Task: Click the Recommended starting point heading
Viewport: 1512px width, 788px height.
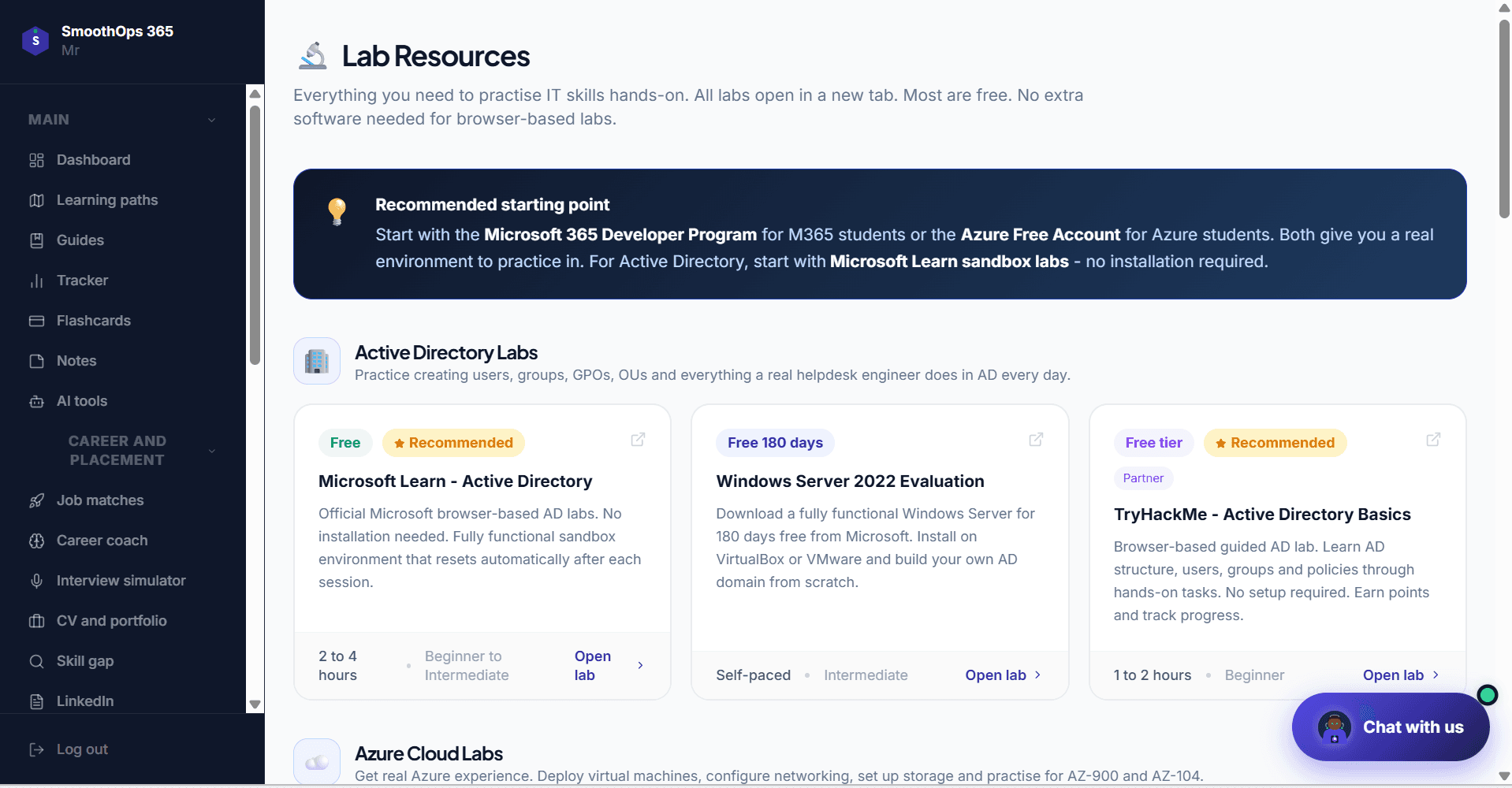Action: point(493,205)
